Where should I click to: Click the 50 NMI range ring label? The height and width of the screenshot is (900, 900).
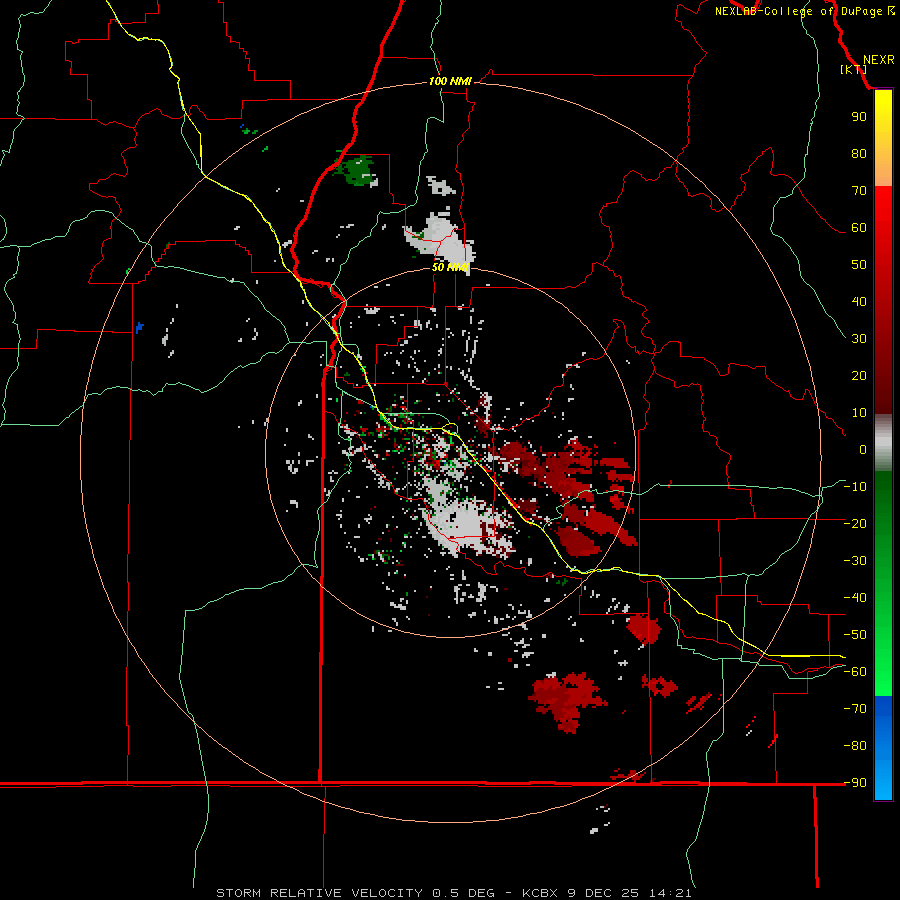450,267
